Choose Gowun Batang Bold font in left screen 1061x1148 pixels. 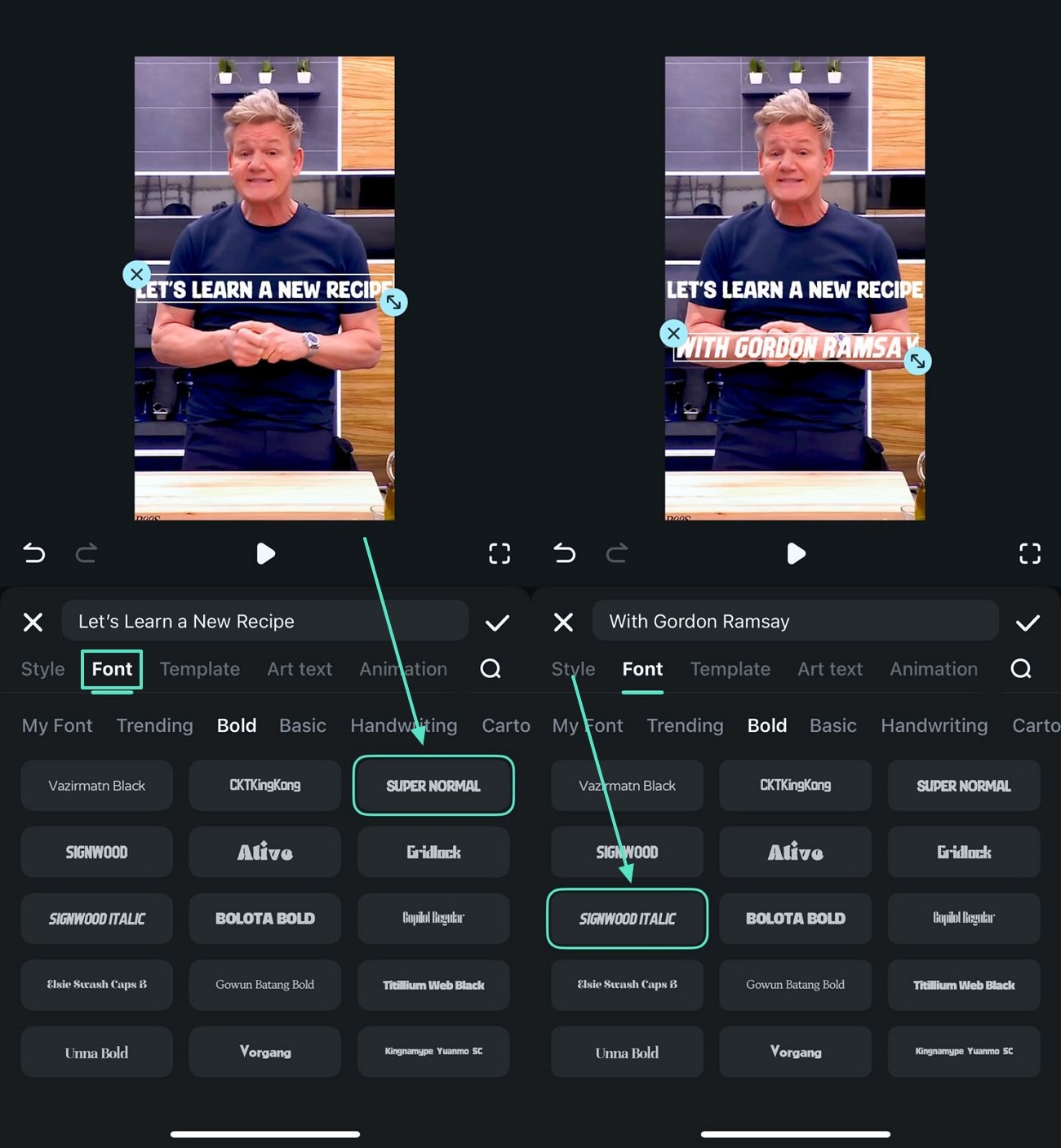tap(265, 985)
